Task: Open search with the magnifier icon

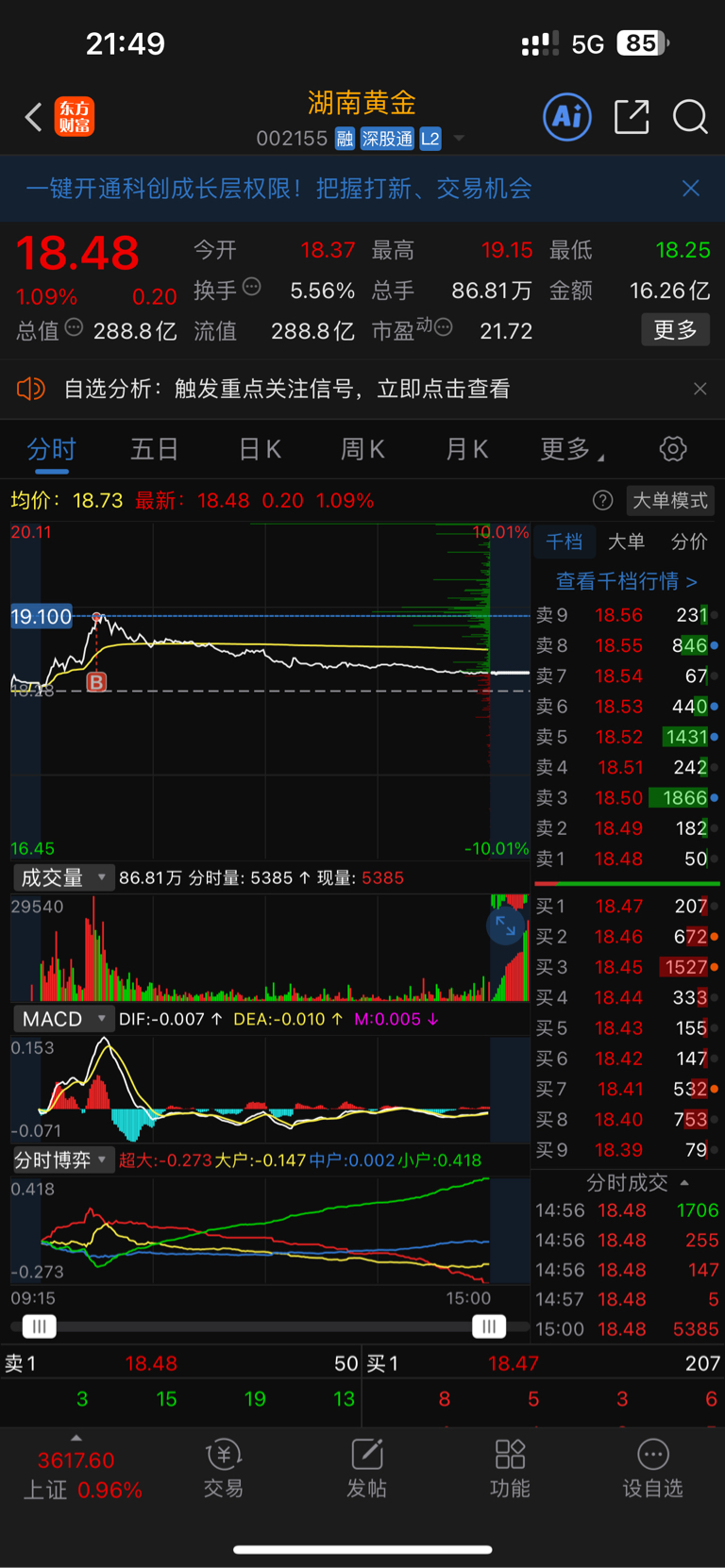Action: [x=690, y=117]
